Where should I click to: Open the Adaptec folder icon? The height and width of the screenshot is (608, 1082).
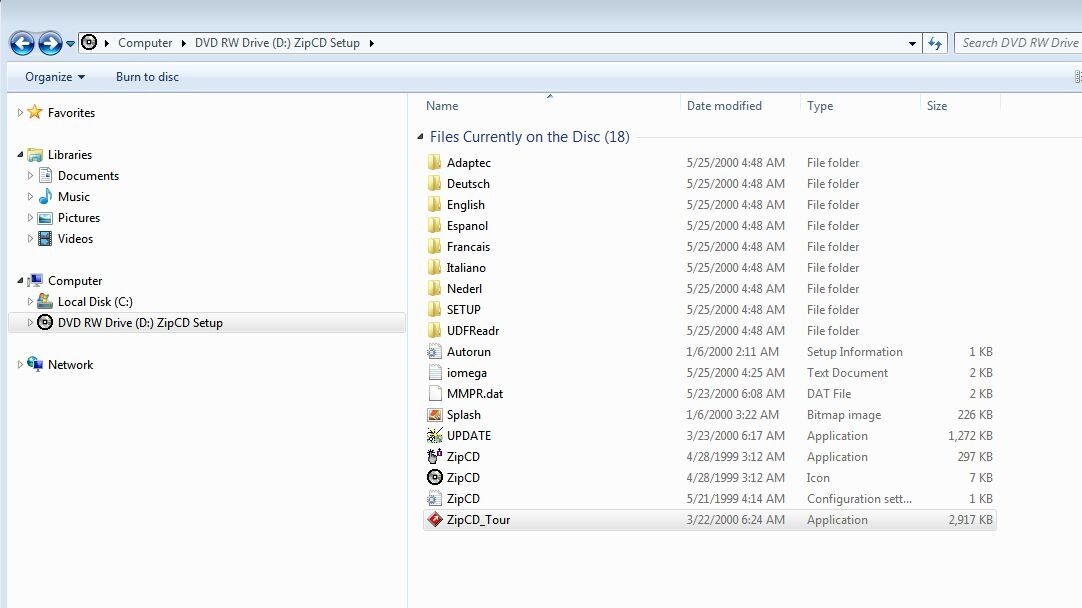pyautogui.click(x=435, y=163)
